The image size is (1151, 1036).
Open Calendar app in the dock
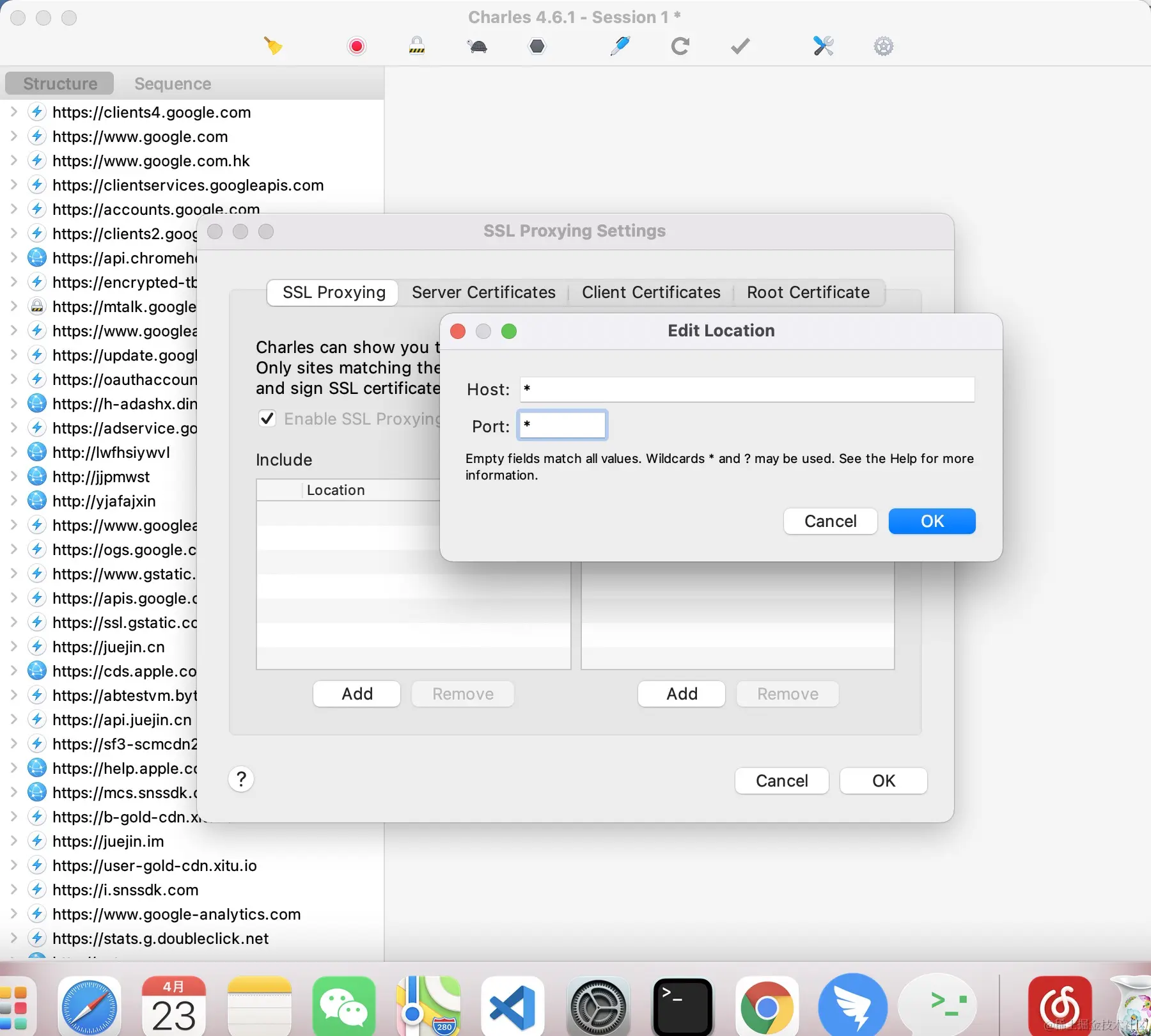pyautogui.click(x=174, y=1007)
